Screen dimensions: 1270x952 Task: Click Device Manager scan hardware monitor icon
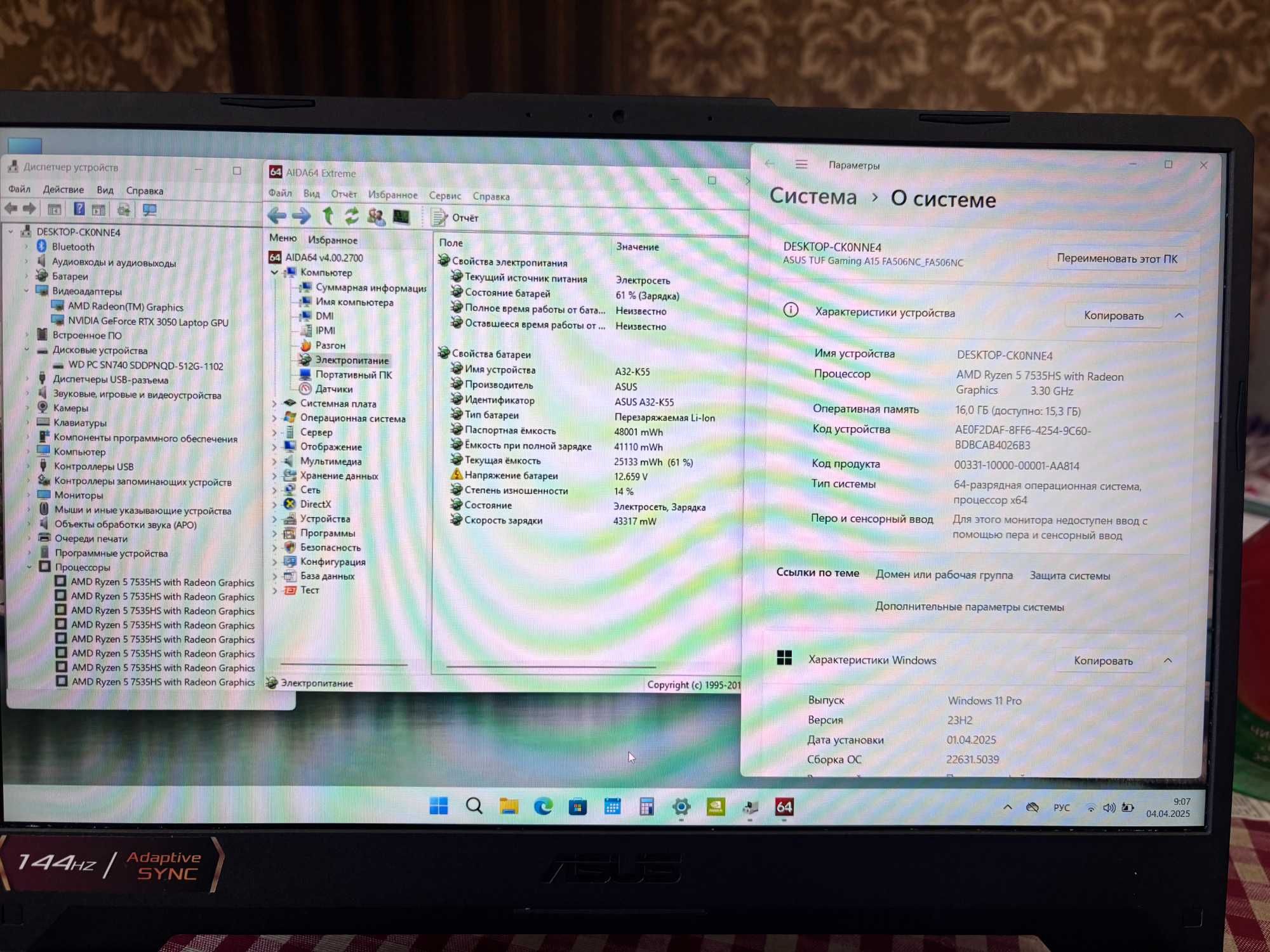pyautogui.click(x=149, y=209)
